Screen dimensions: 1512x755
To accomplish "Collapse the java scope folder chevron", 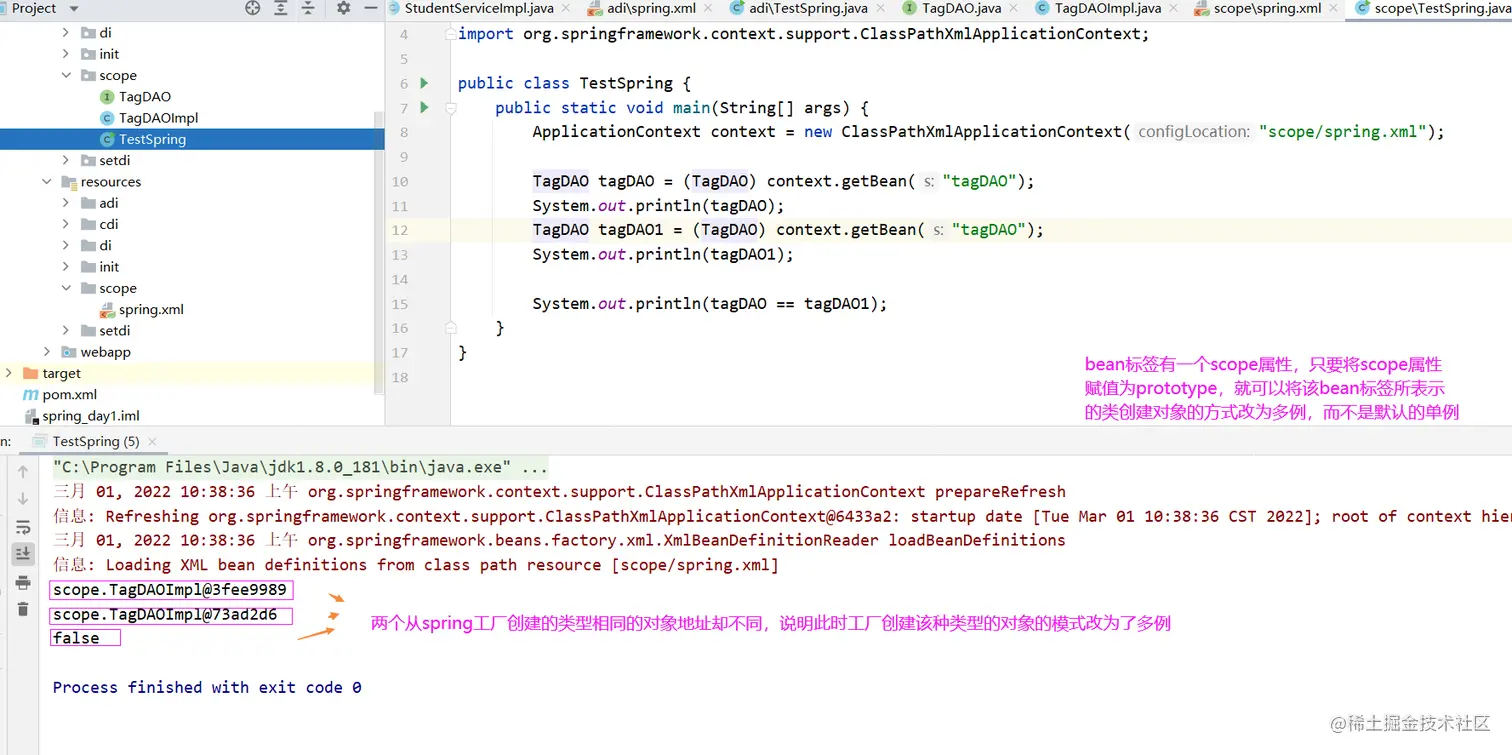I will pos(66,76).
